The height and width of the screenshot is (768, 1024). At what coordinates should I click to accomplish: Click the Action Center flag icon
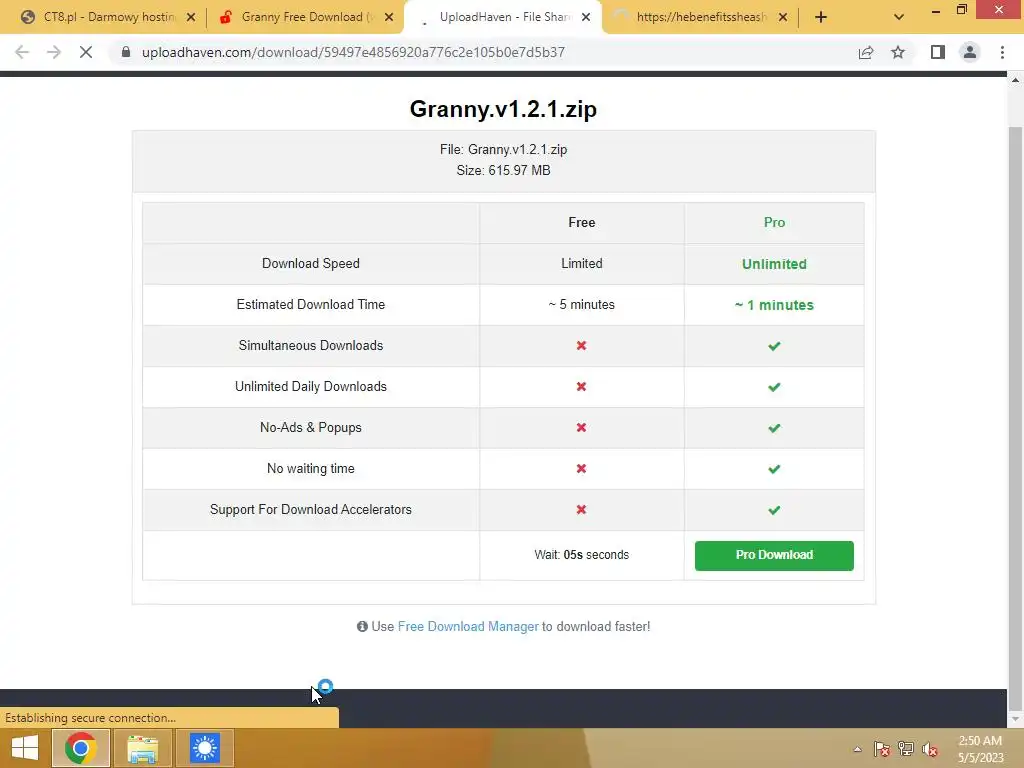point(882,749)
